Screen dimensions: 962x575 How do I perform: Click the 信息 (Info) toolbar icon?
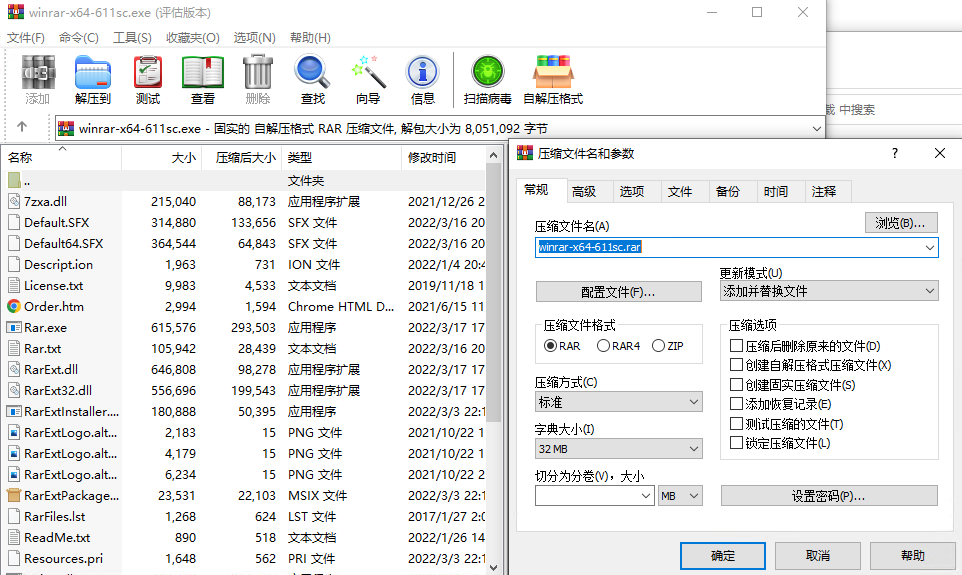pyautogui.click(x=422, y=72)
